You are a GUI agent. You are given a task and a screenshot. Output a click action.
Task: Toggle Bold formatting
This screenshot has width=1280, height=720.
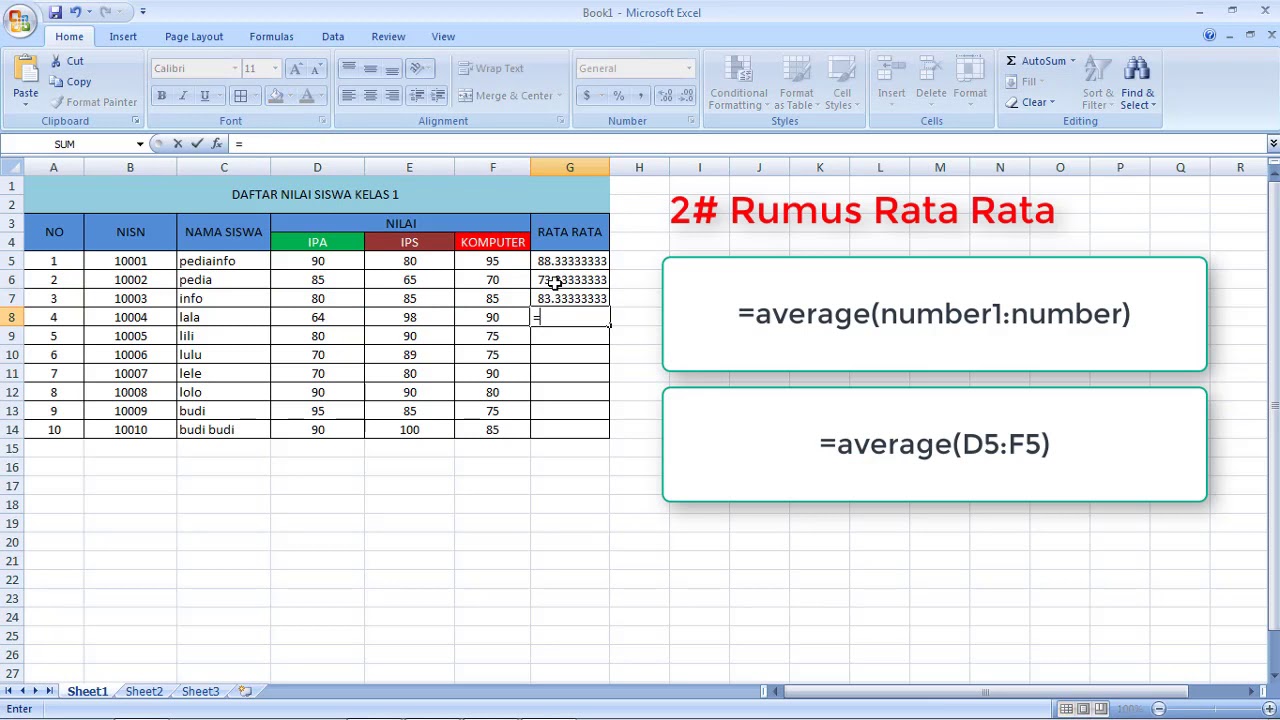(x=161, y=96)
